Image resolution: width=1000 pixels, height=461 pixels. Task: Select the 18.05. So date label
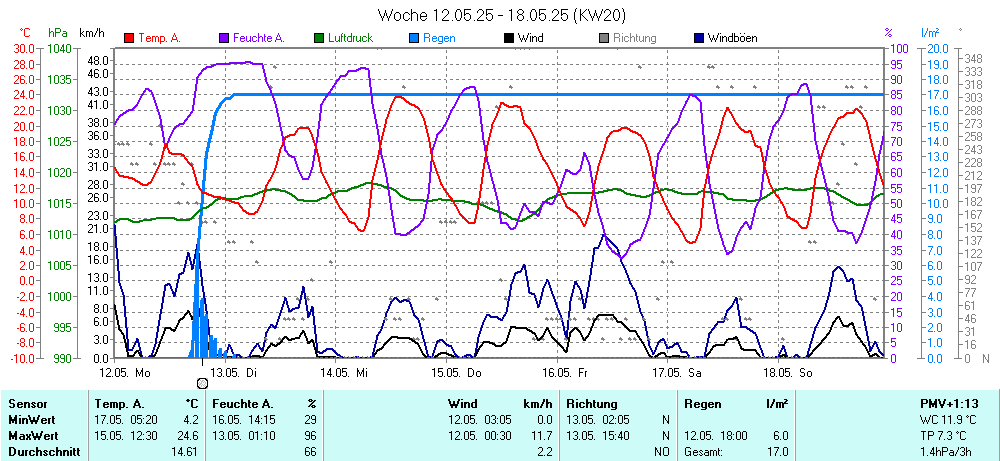point(788,372)
